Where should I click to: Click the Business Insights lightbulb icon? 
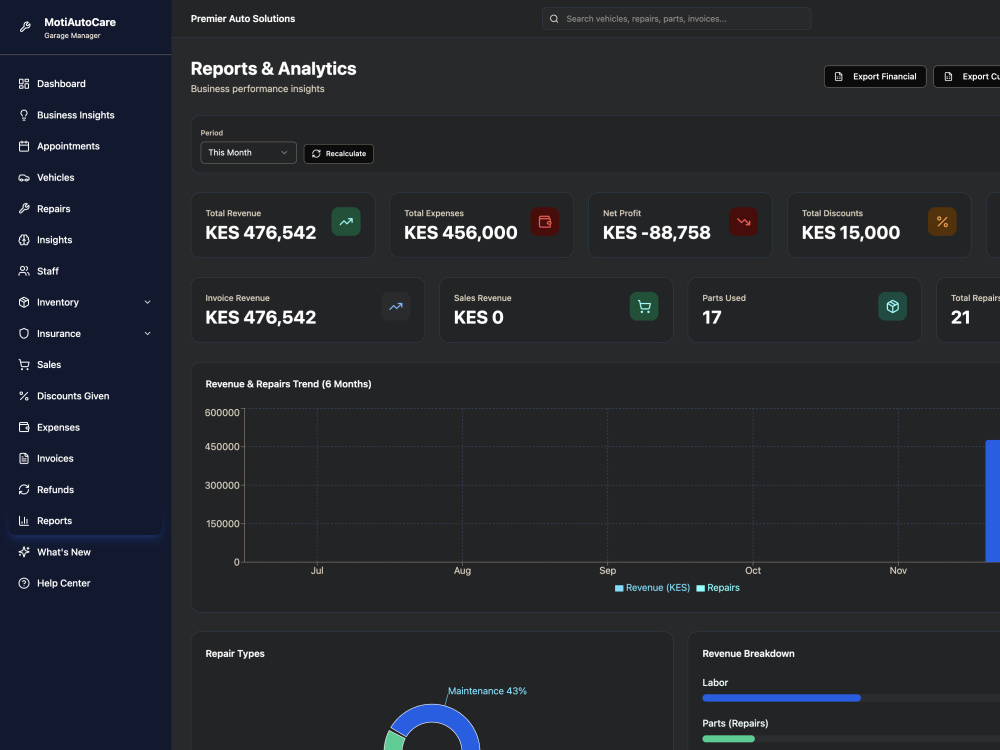click(x=24, y=115)
